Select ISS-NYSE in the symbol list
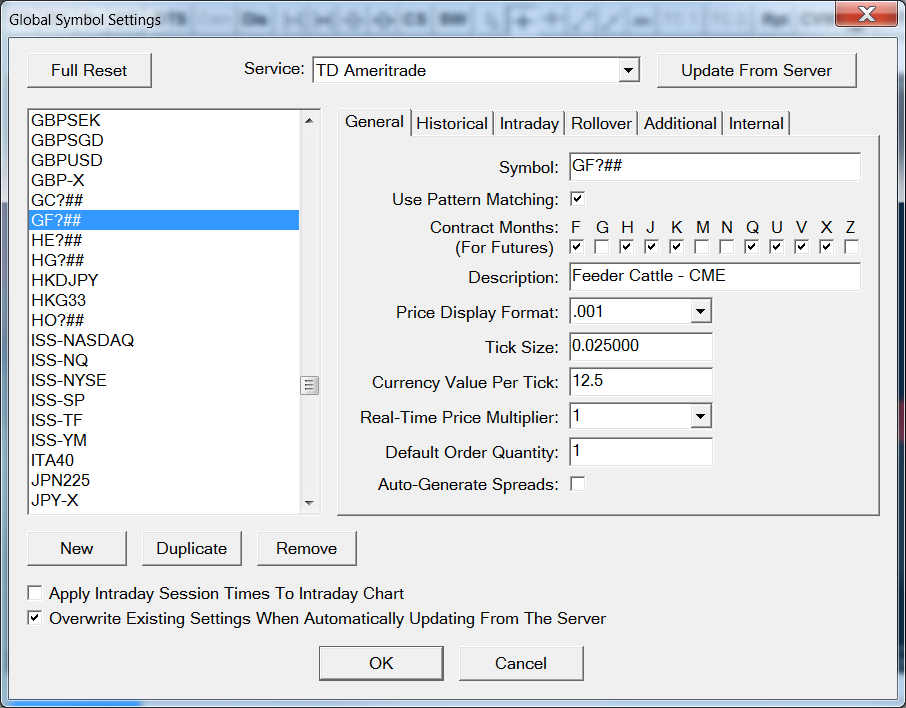The height and width of the screenshot is (708, 906). pyautogui.click(x=164, y=380)
